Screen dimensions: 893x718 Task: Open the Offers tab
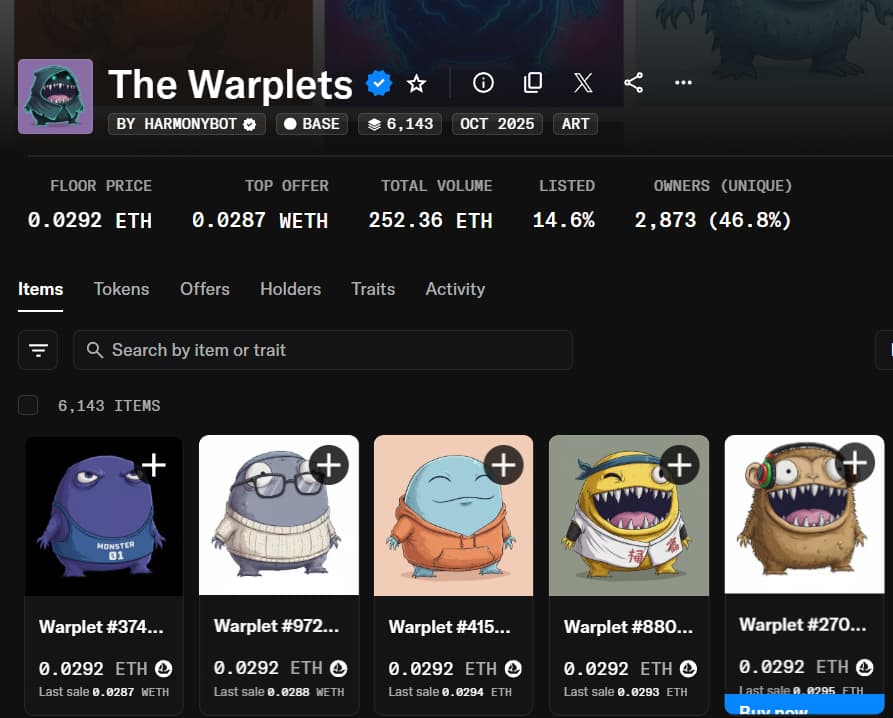tap(204, 289)
